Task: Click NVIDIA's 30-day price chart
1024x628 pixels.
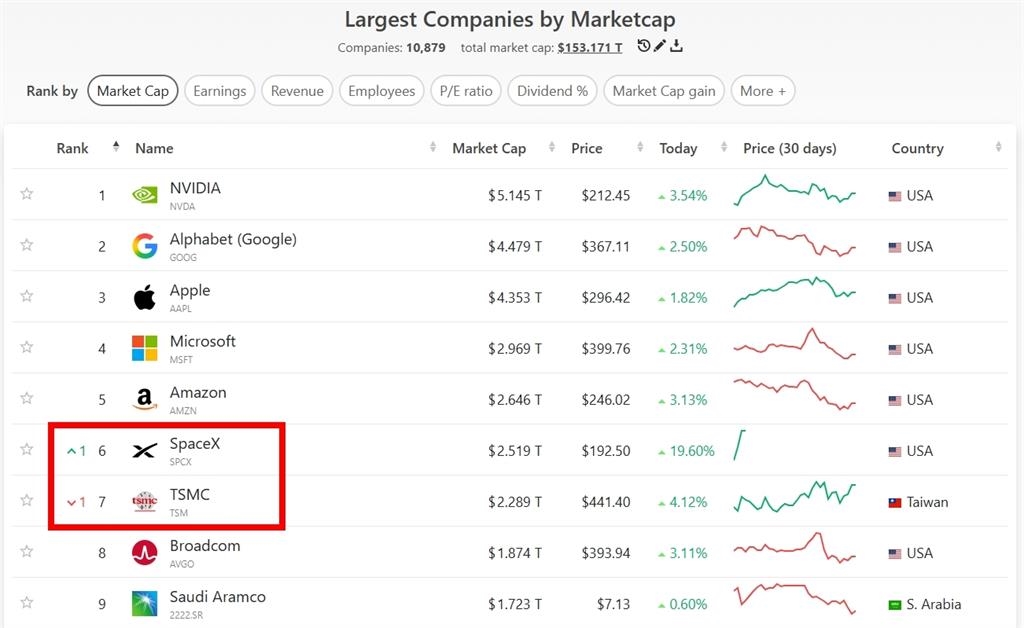Action: [795, 190]
